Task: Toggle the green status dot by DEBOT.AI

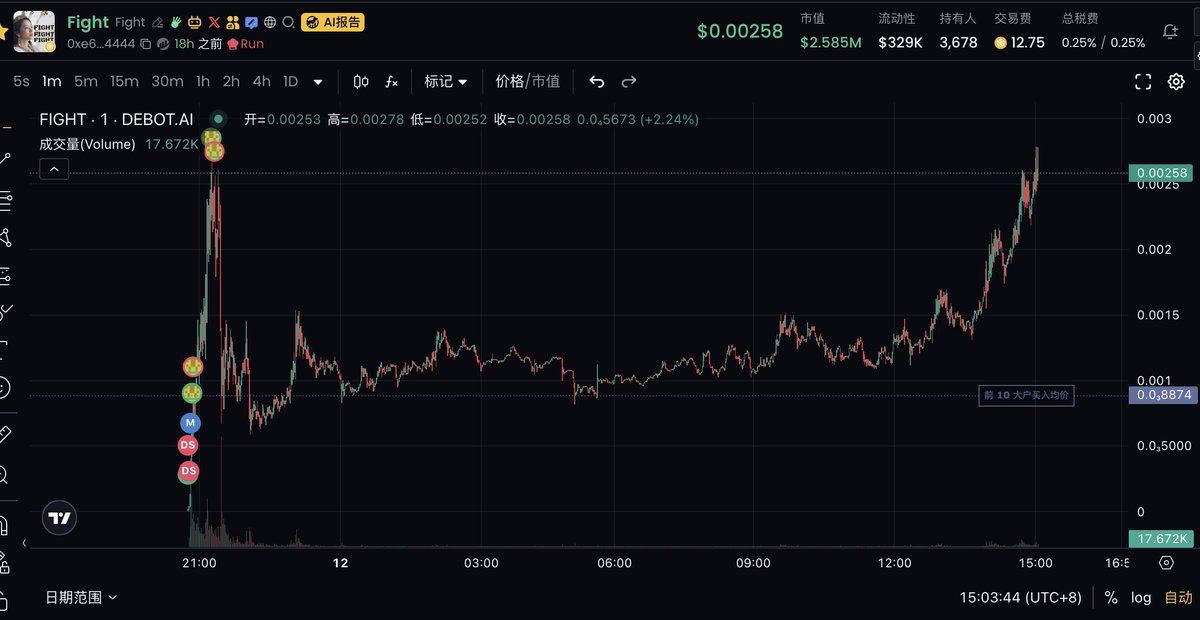Action: pyautogui.click(x=218, y=119)
